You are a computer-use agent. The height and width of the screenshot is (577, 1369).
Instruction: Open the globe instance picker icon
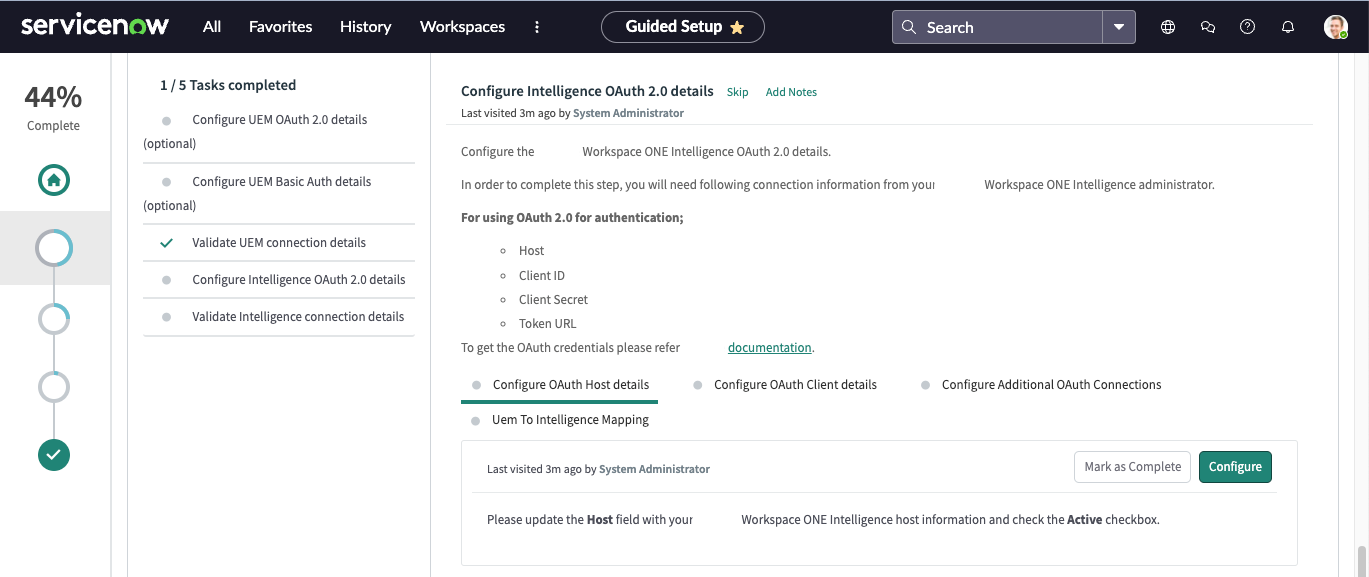(1167, 26)
